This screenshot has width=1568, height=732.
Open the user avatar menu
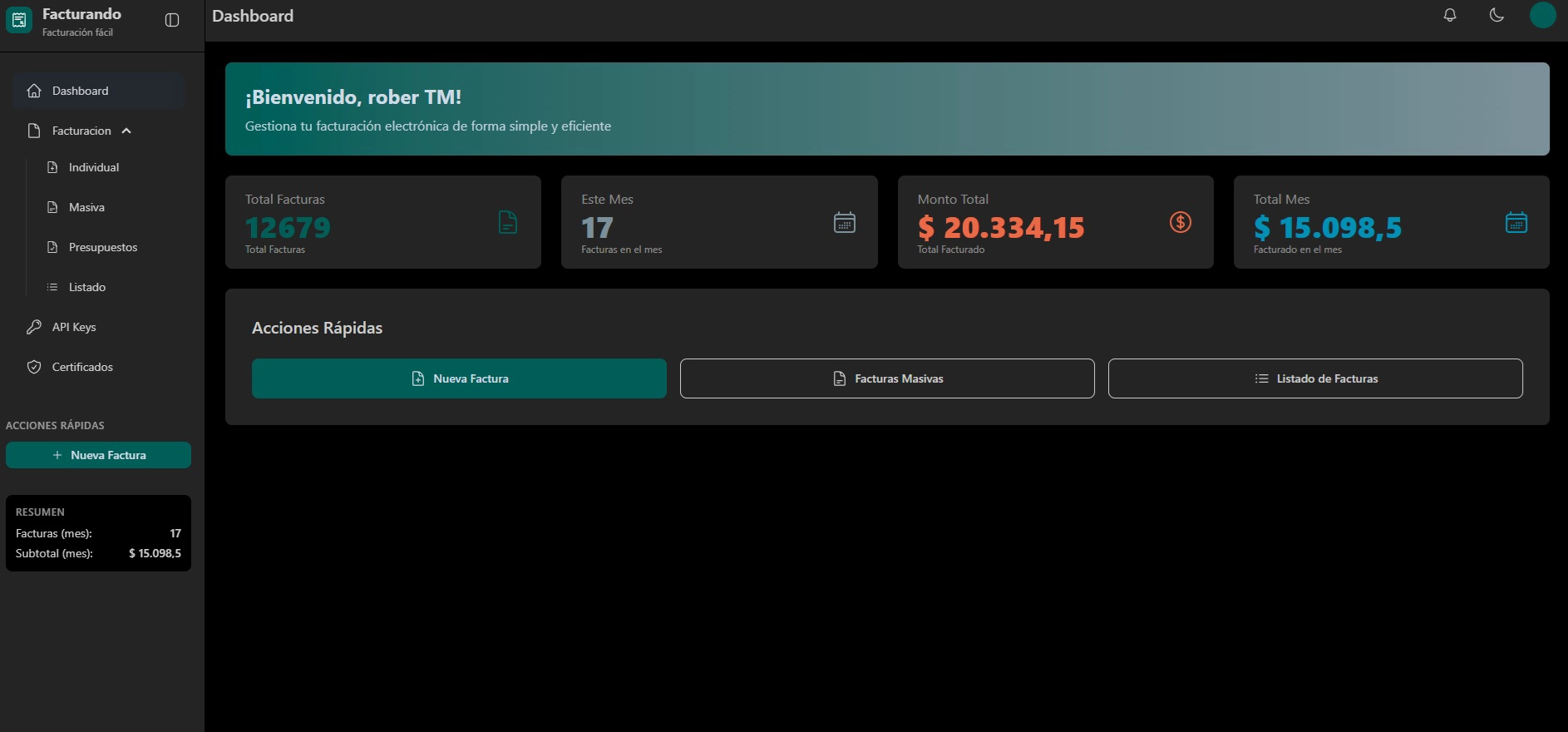tap(1542, 15)
